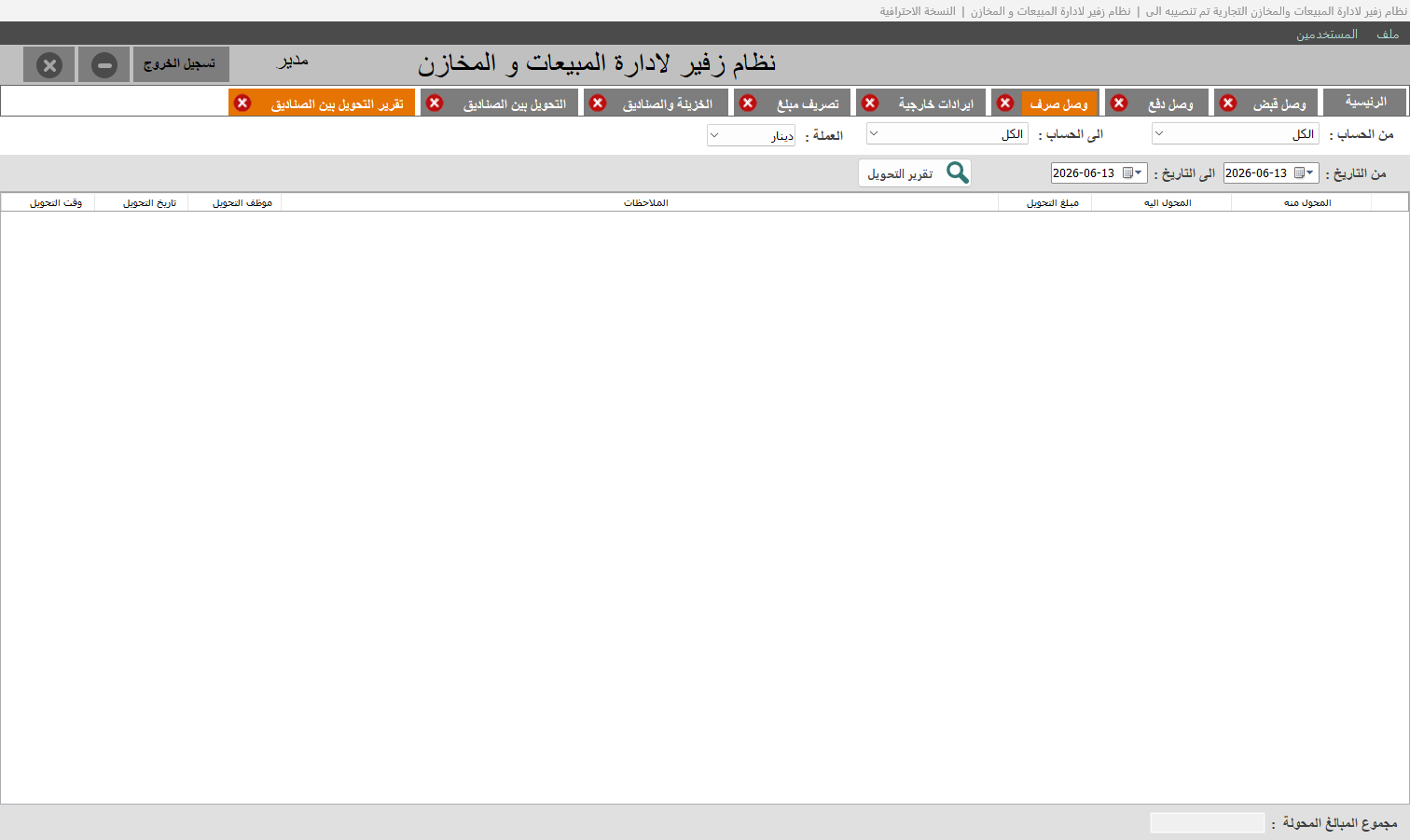
Task: Close the تقرير التحويل بين الصناديق tab
Action: click(x=242, y=103)
